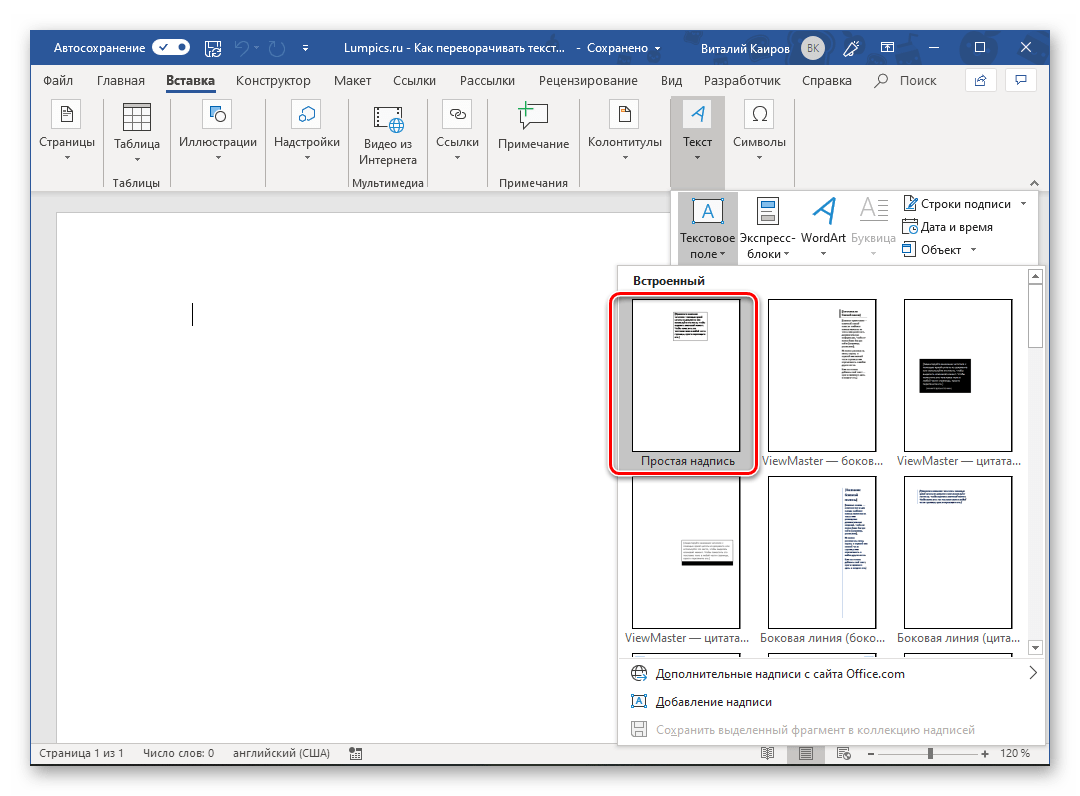Click Число слов: 0 status
Image resolution: width=1080 pixels, height=796 pixels.
pyautogui.click(x=178, y=753)
